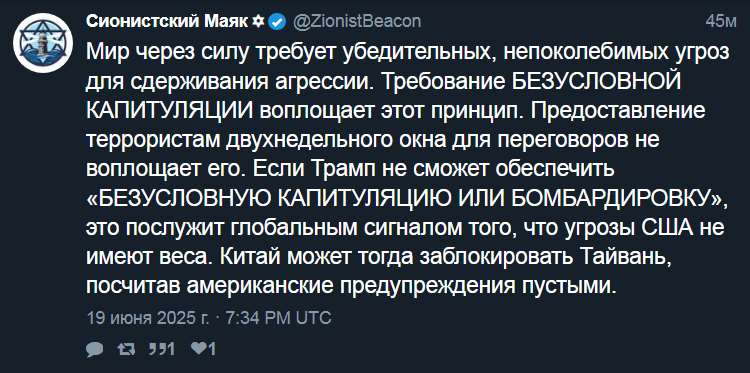Click the final line ending пустыми

click(x=350, y=286)
